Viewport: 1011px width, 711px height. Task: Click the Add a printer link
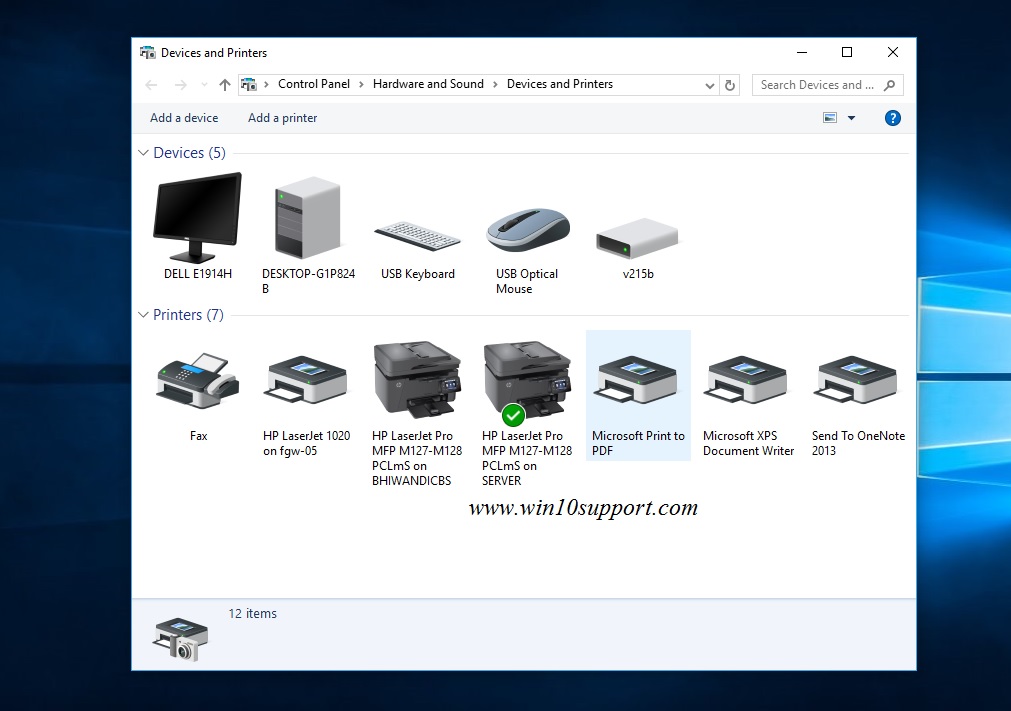point(282,117)
